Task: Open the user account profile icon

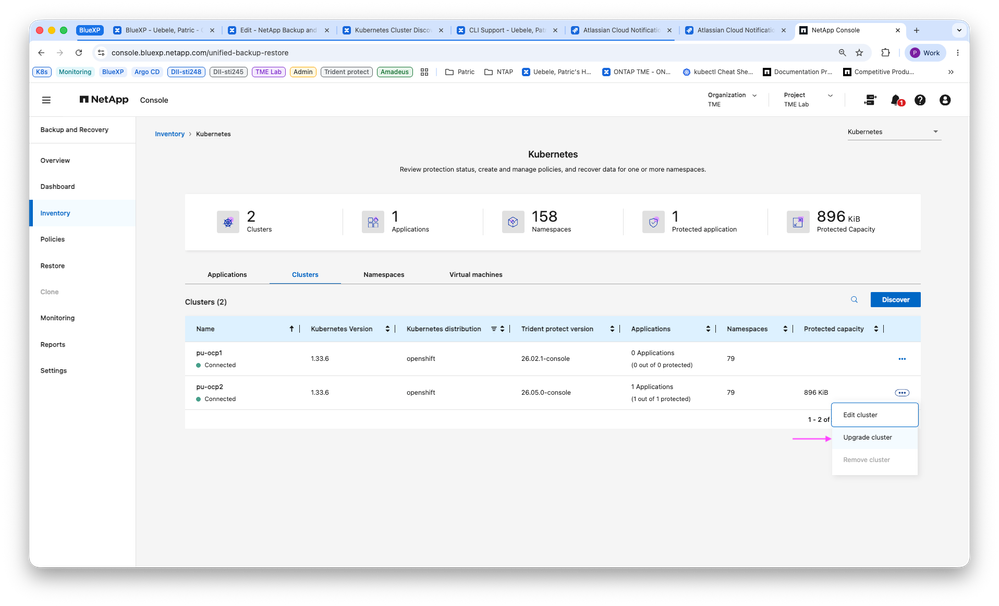Action: click(945, 100)
